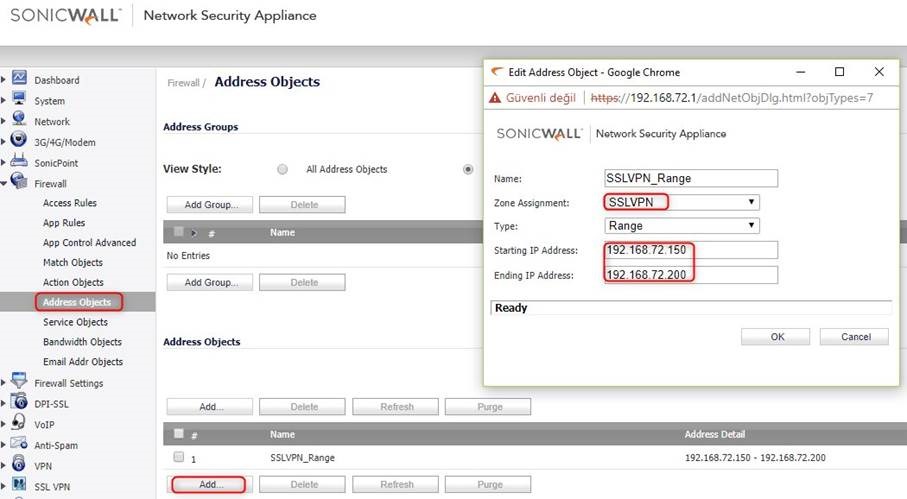Screen dimensions: 907x499
Task: Click the Name input field
Action: [x=691, y=178]
